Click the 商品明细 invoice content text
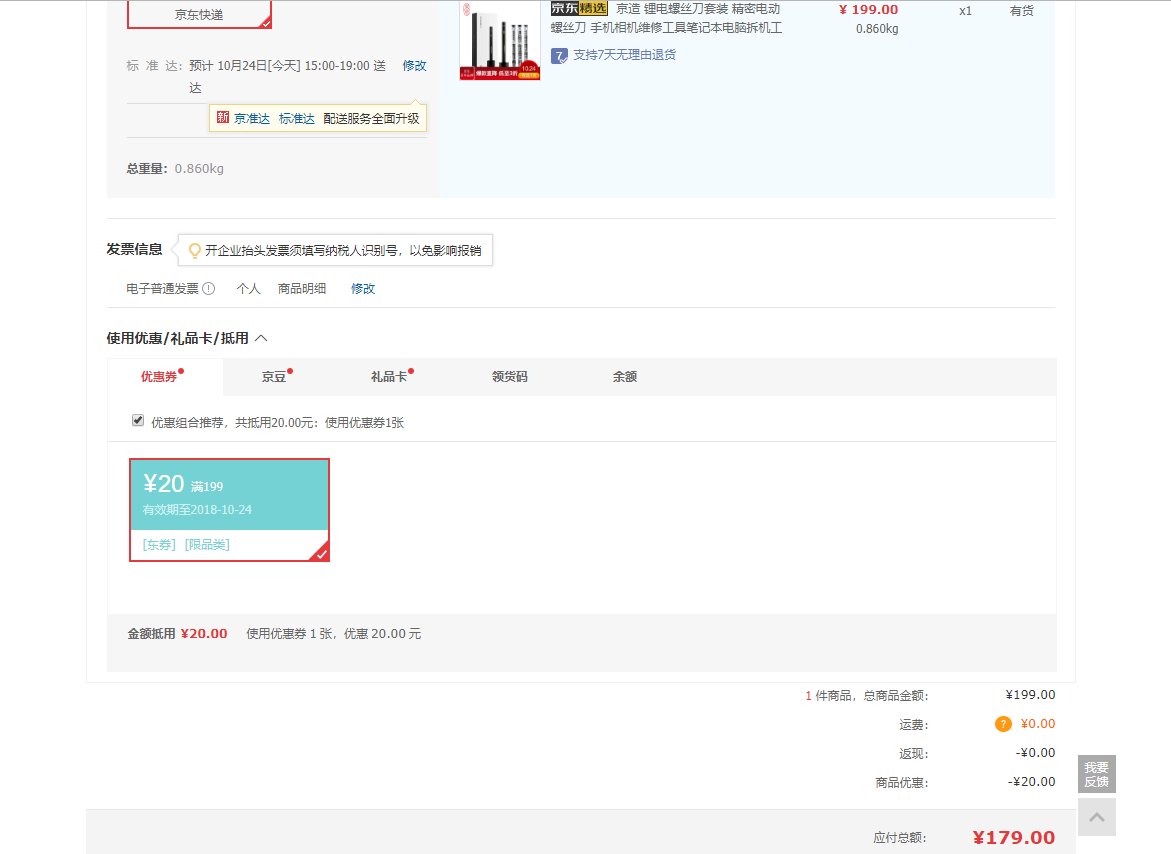This screenshot has height=854, width=1171. 302,289
